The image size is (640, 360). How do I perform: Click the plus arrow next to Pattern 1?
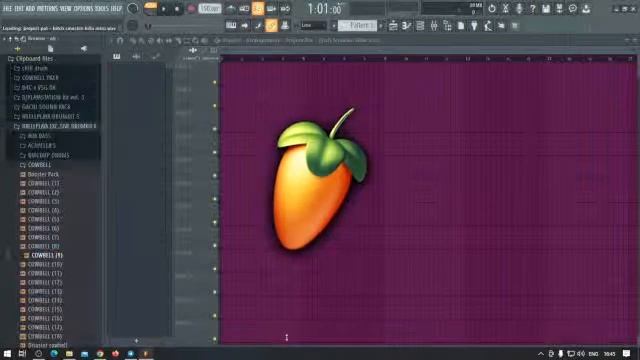(381, 26)
